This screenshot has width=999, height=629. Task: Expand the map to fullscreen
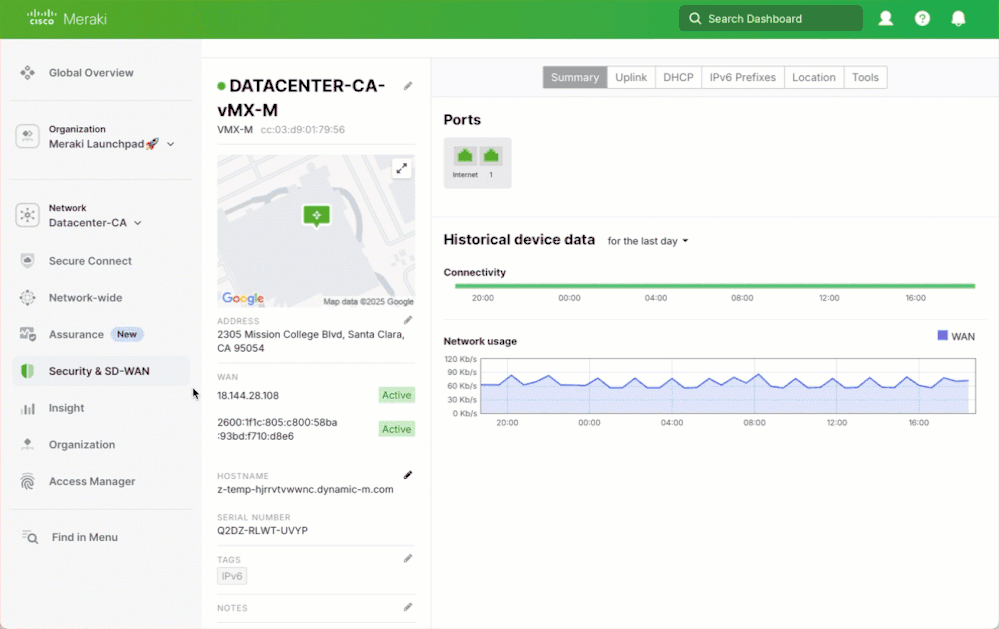click(401, 169)
